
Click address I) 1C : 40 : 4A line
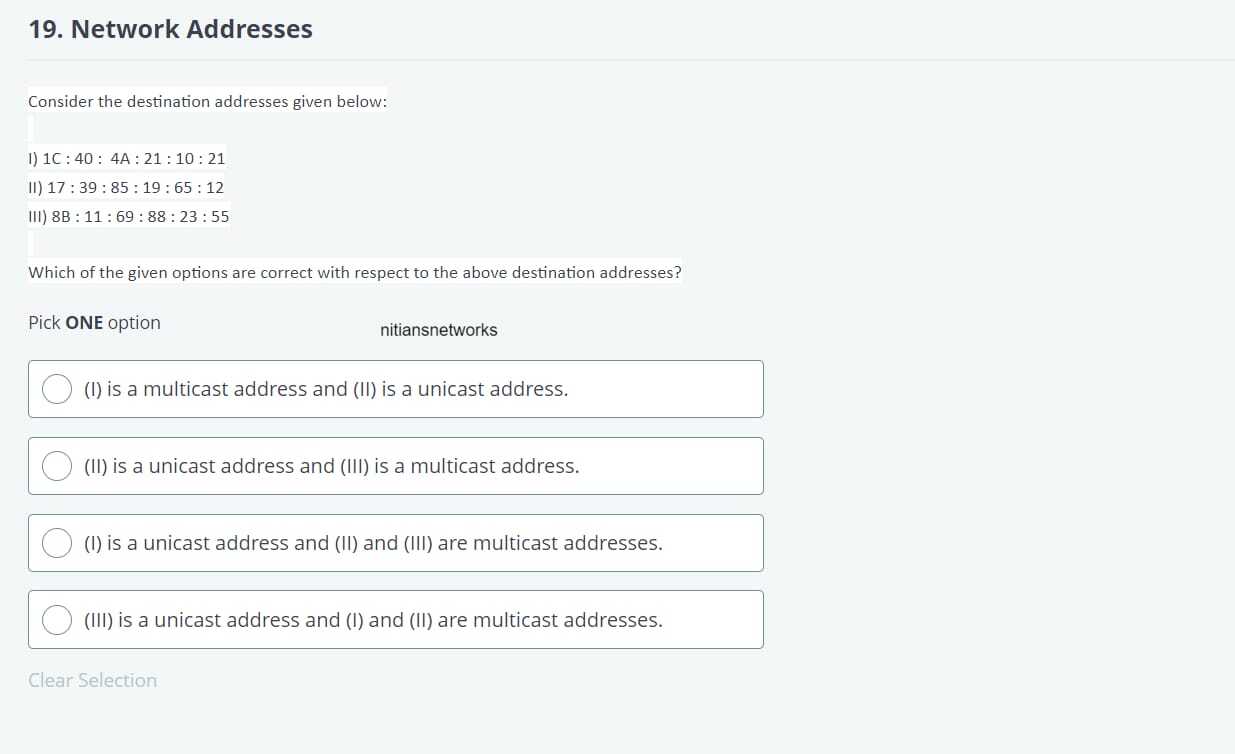click(x=127, y=158)
